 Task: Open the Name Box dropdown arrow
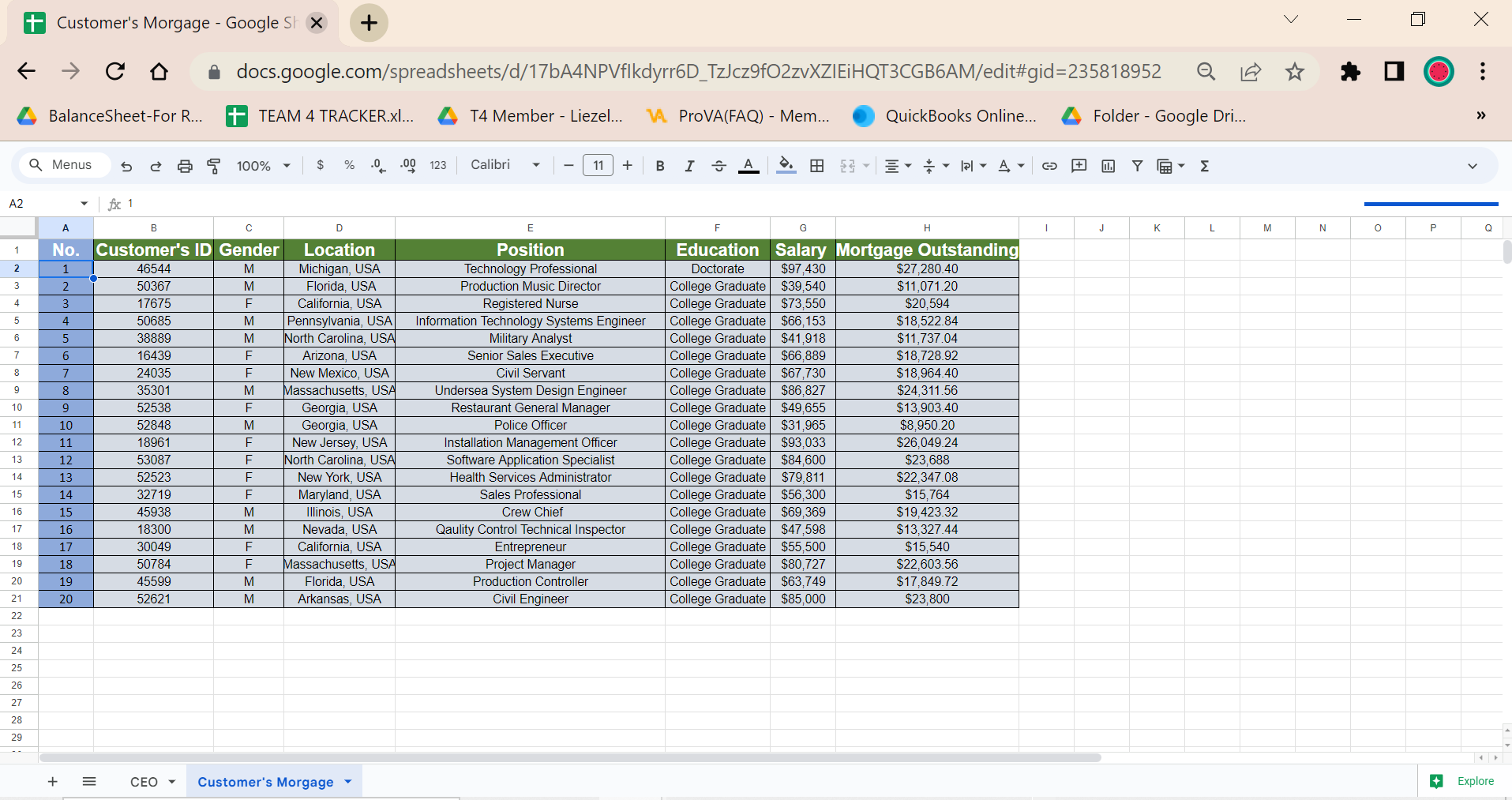[84, 204]
